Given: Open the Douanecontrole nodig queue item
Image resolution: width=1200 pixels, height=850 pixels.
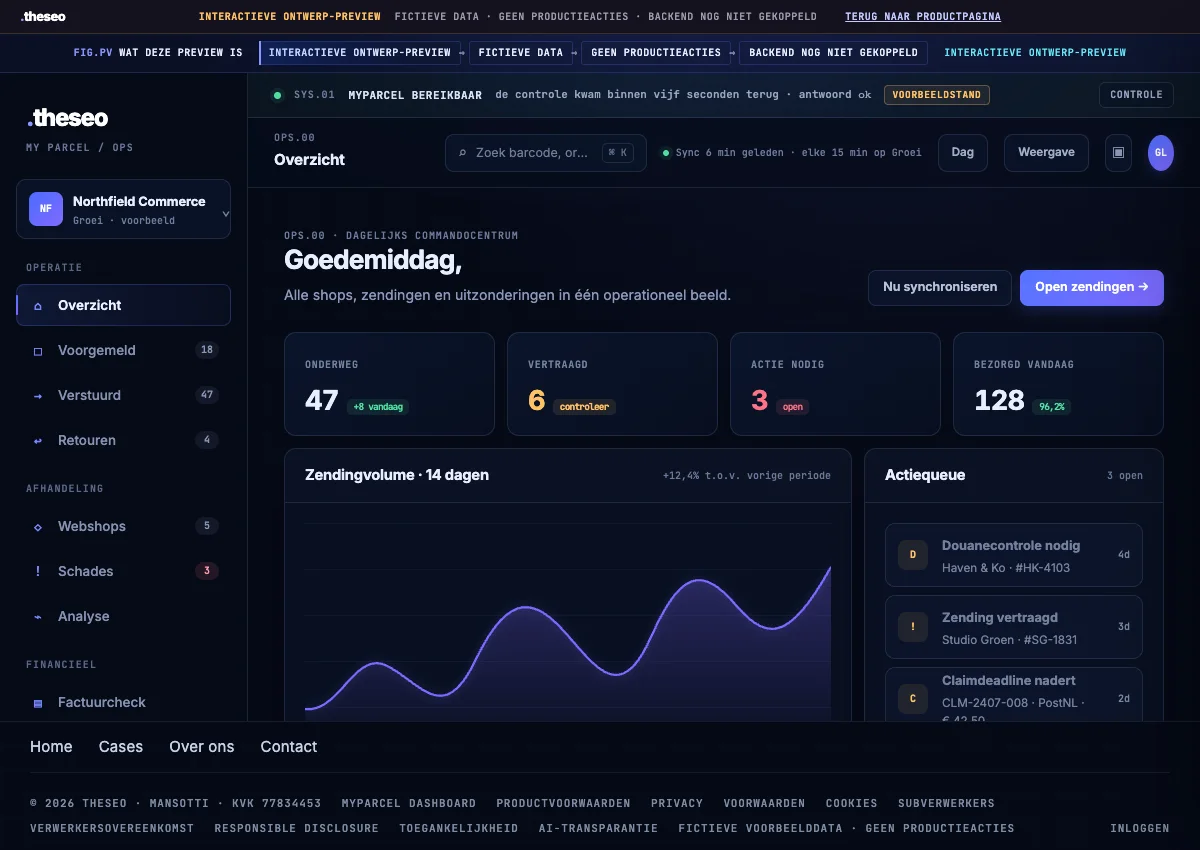Looking at the screenshot, I should click(x=1014, y=555).
